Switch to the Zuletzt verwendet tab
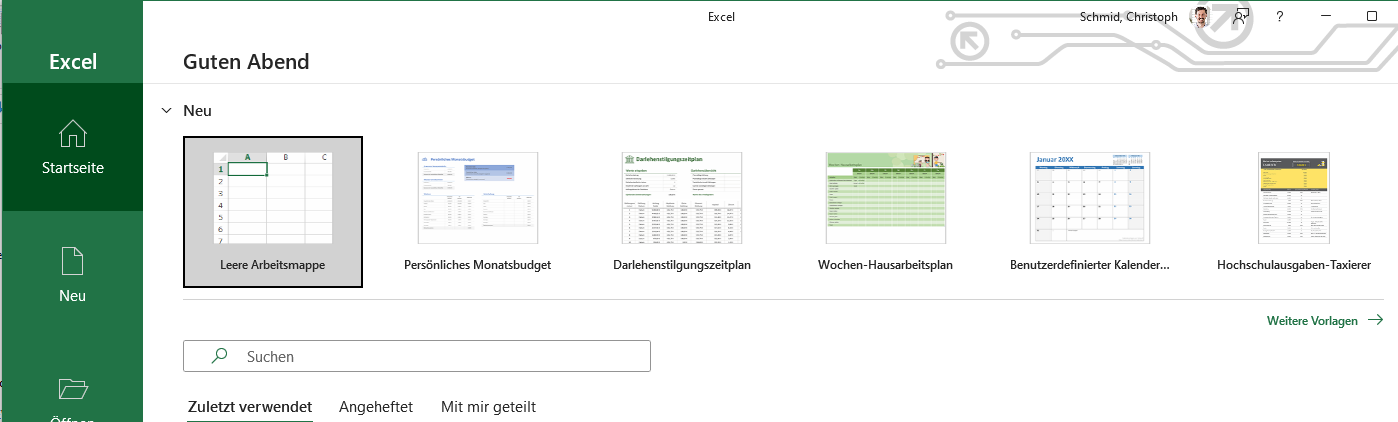Screen dimensions: 1398x422 coord(250,407)
